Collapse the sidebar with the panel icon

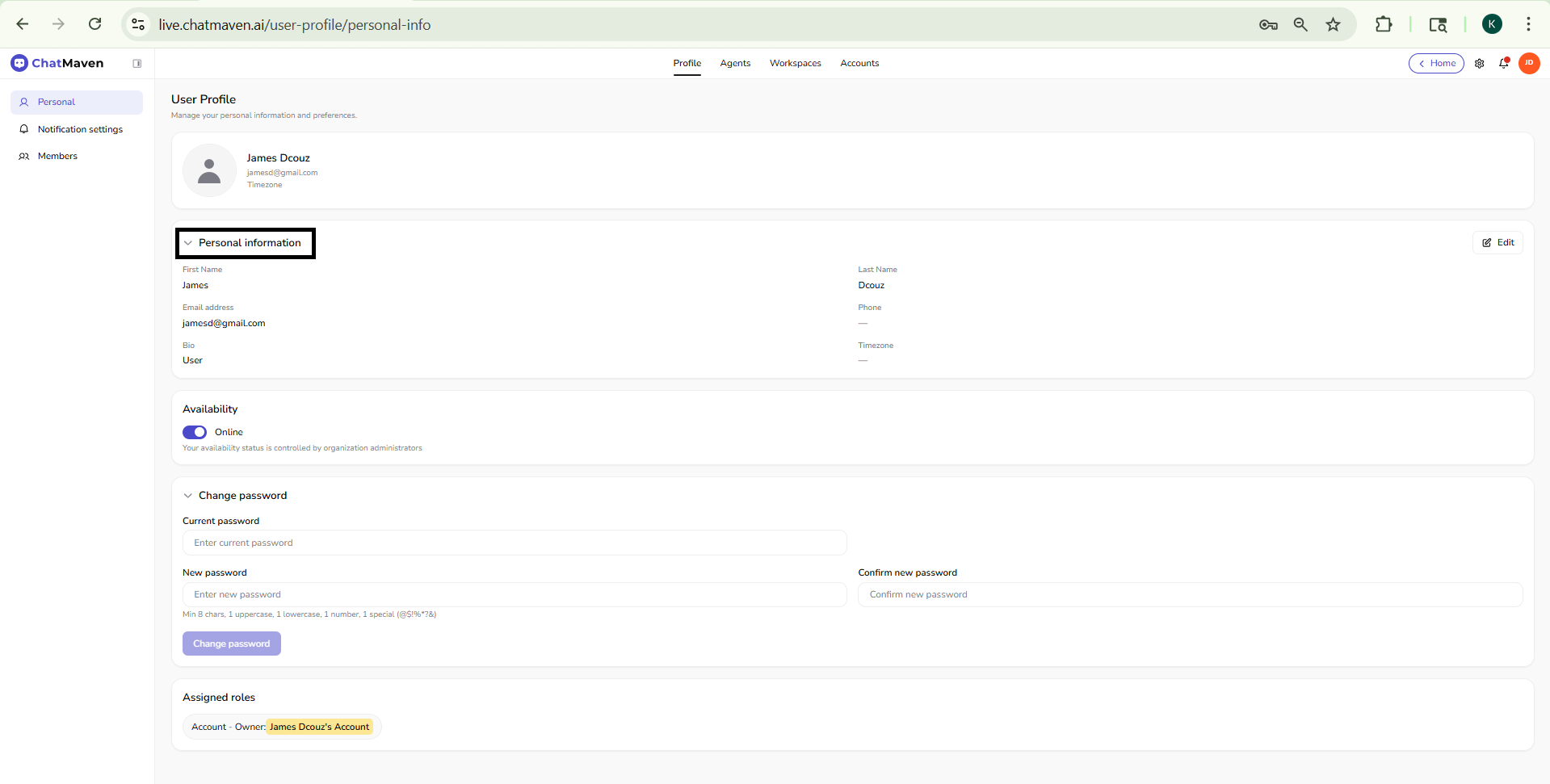(x=137, y=63)
